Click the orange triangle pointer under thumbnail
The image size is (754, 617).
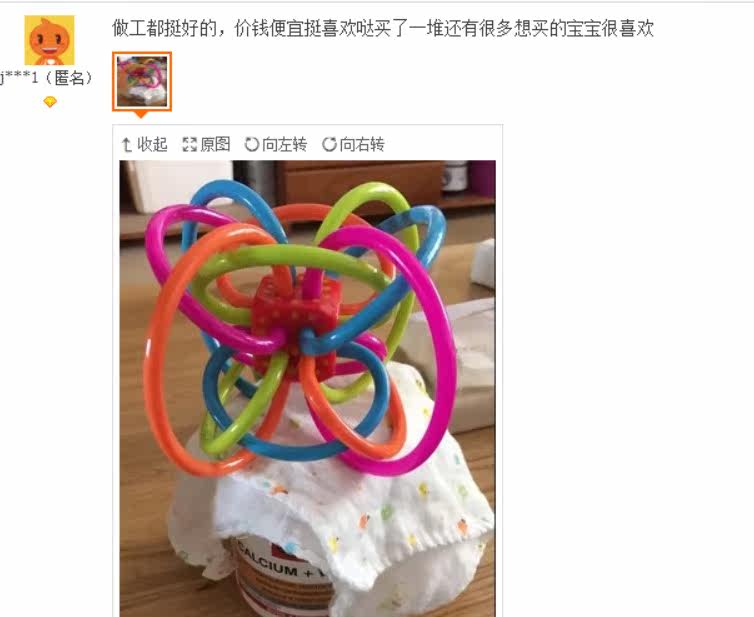[141, 114]
